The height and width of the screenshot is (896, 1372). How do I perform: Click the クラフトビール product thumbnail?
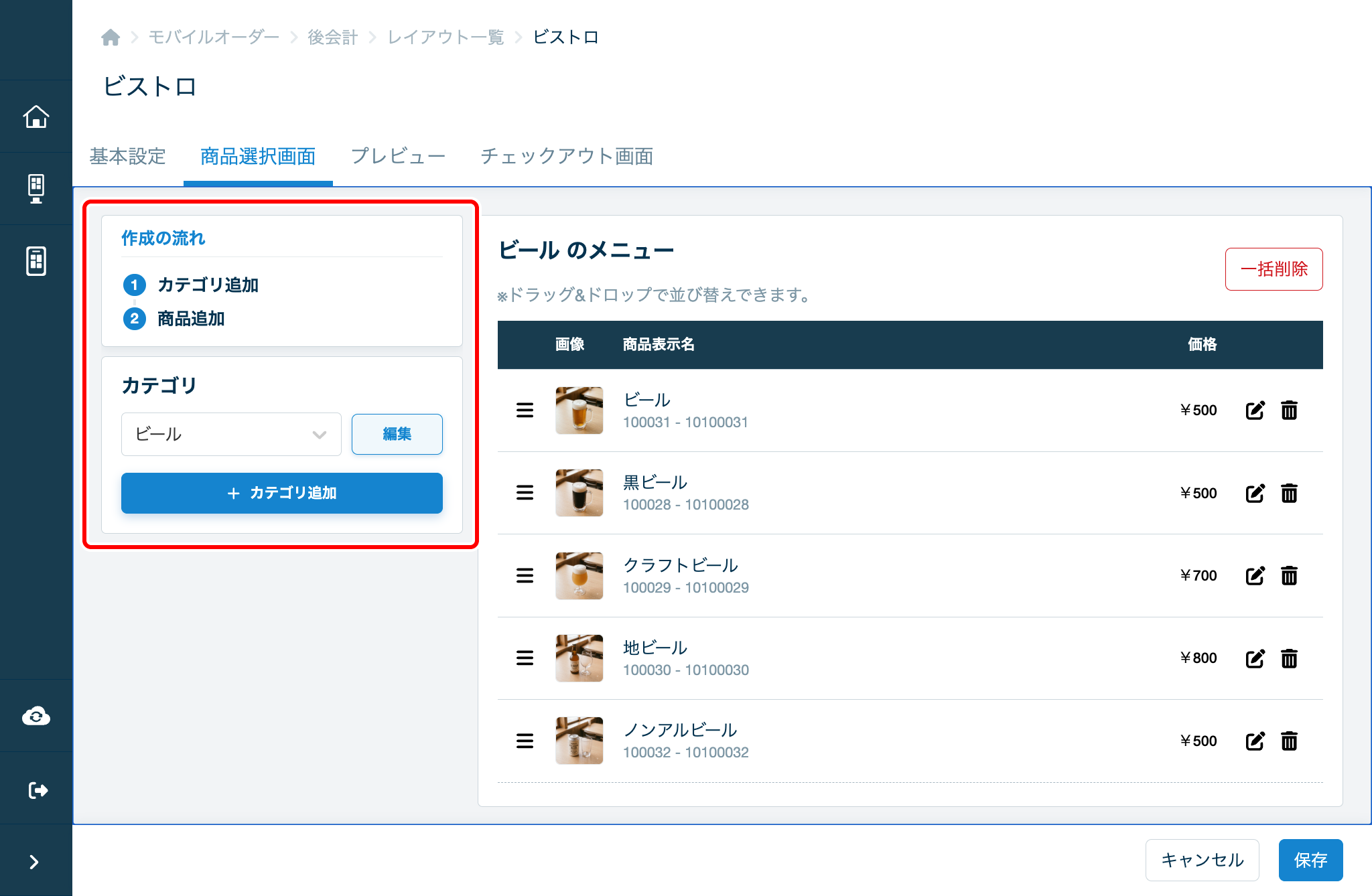(579, 576)
